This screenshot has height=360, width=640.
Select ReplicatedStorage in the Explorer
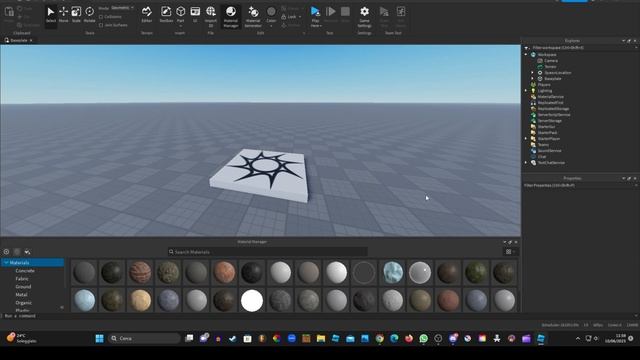click(553, 109)
